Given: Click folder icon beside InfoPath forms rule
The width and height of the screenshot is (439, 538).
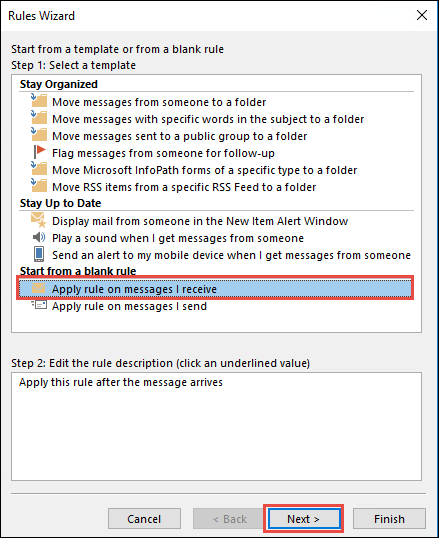Looking at the screenshot, I should pos(39,169).
